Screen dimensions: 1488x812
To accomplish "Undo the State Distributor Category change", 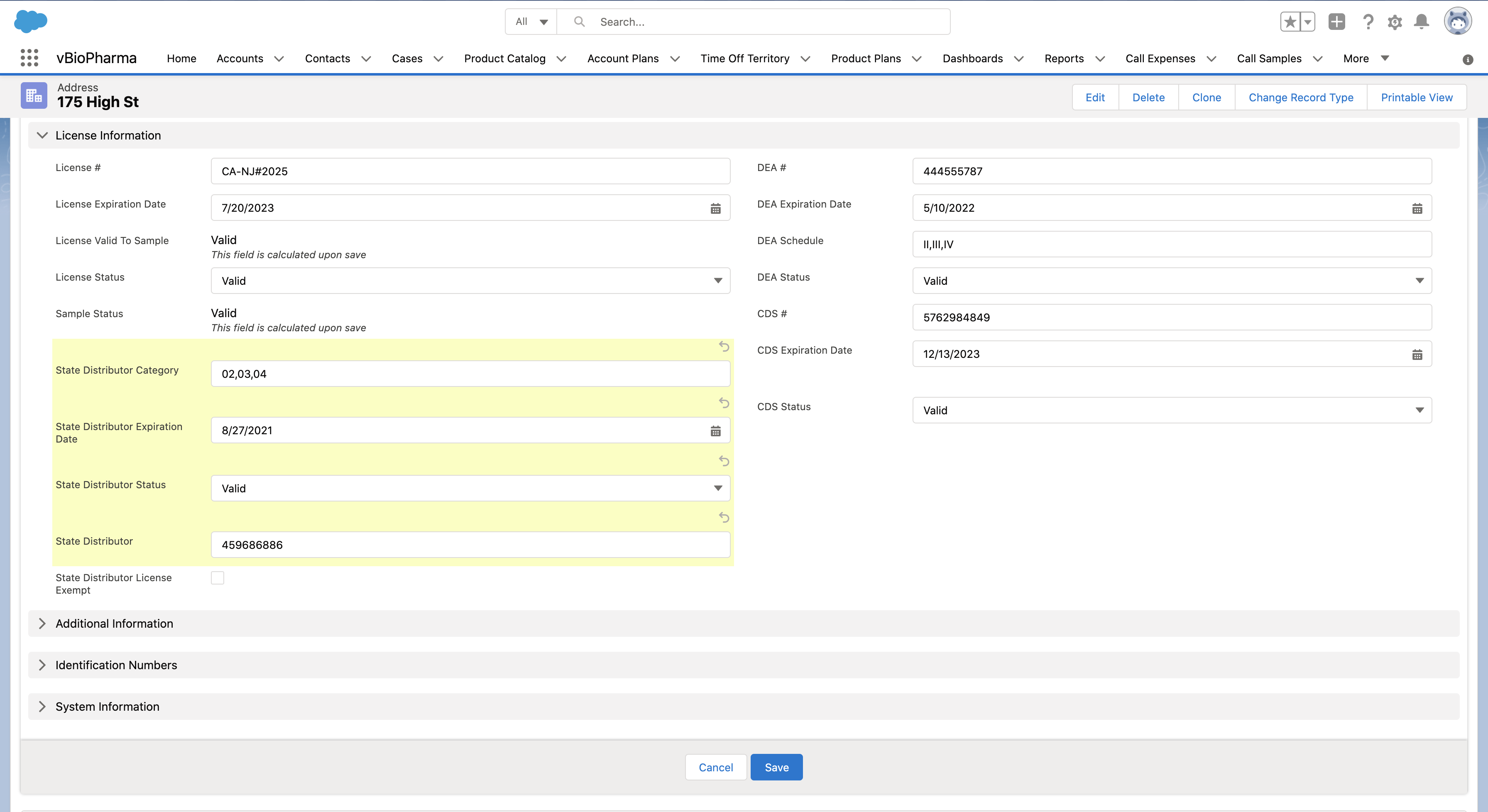I will tap(724, 347).
